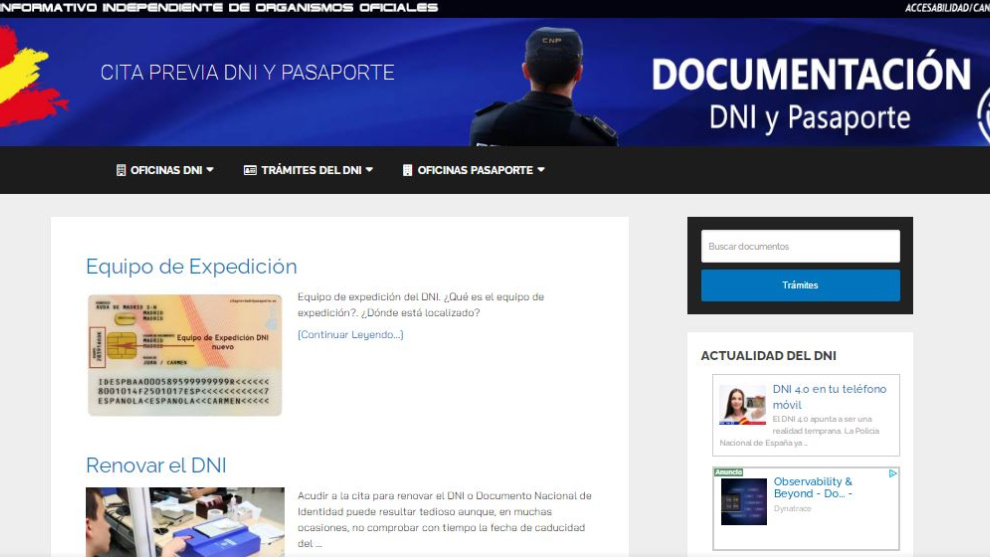
Task: Click the Continuar Leyendo link
Action: pyautogui.click(x=350, y=334)
